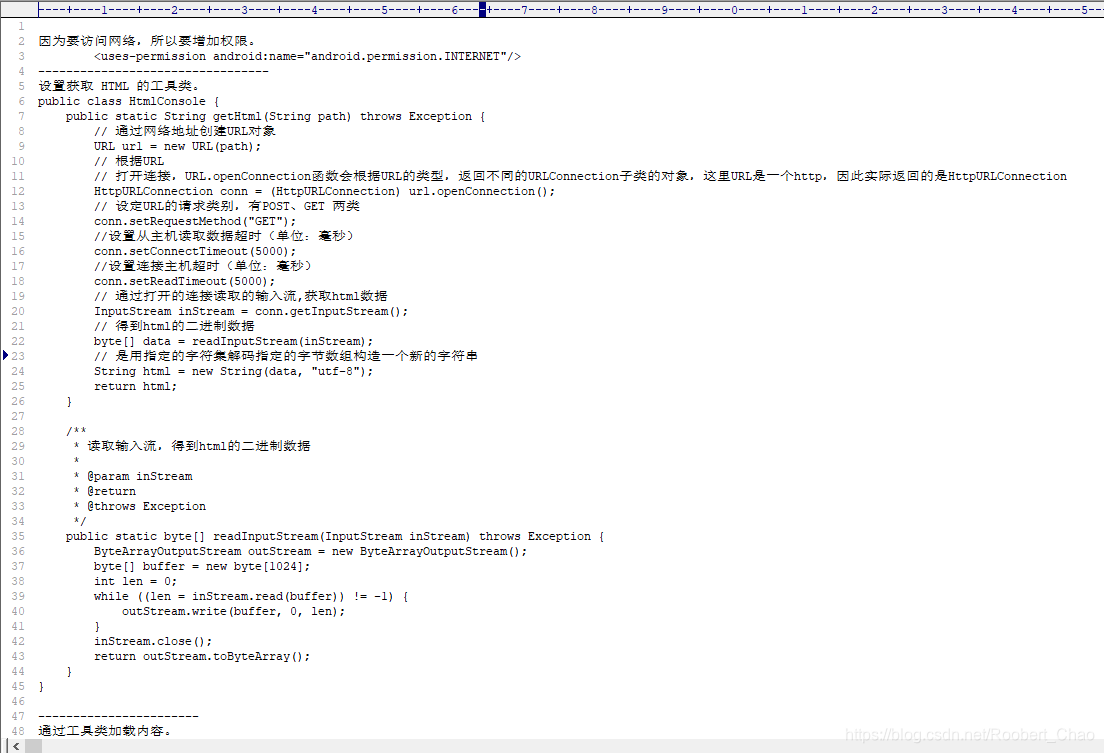Click the conn.setReadTimeout(5000) line
Viewport: 1104px width, 753px height.
click(184, 281)
